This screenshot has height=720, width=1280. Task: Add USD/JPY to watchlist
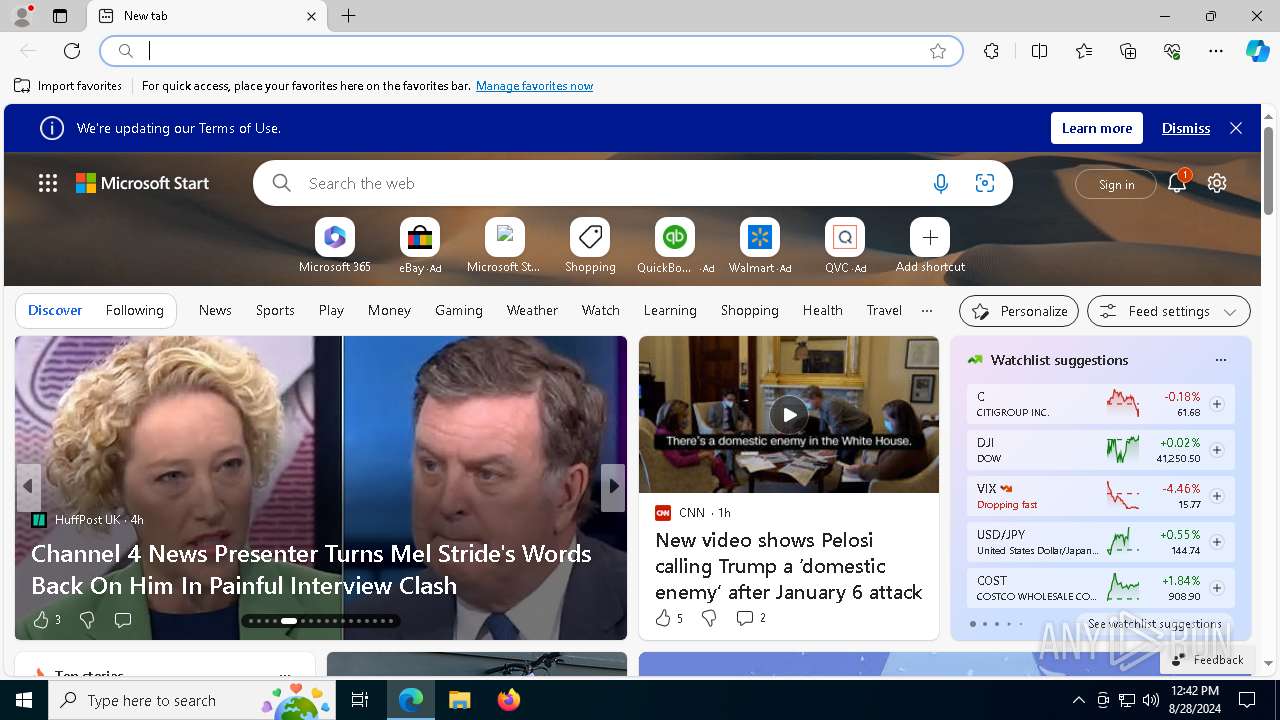(1217, 542)
